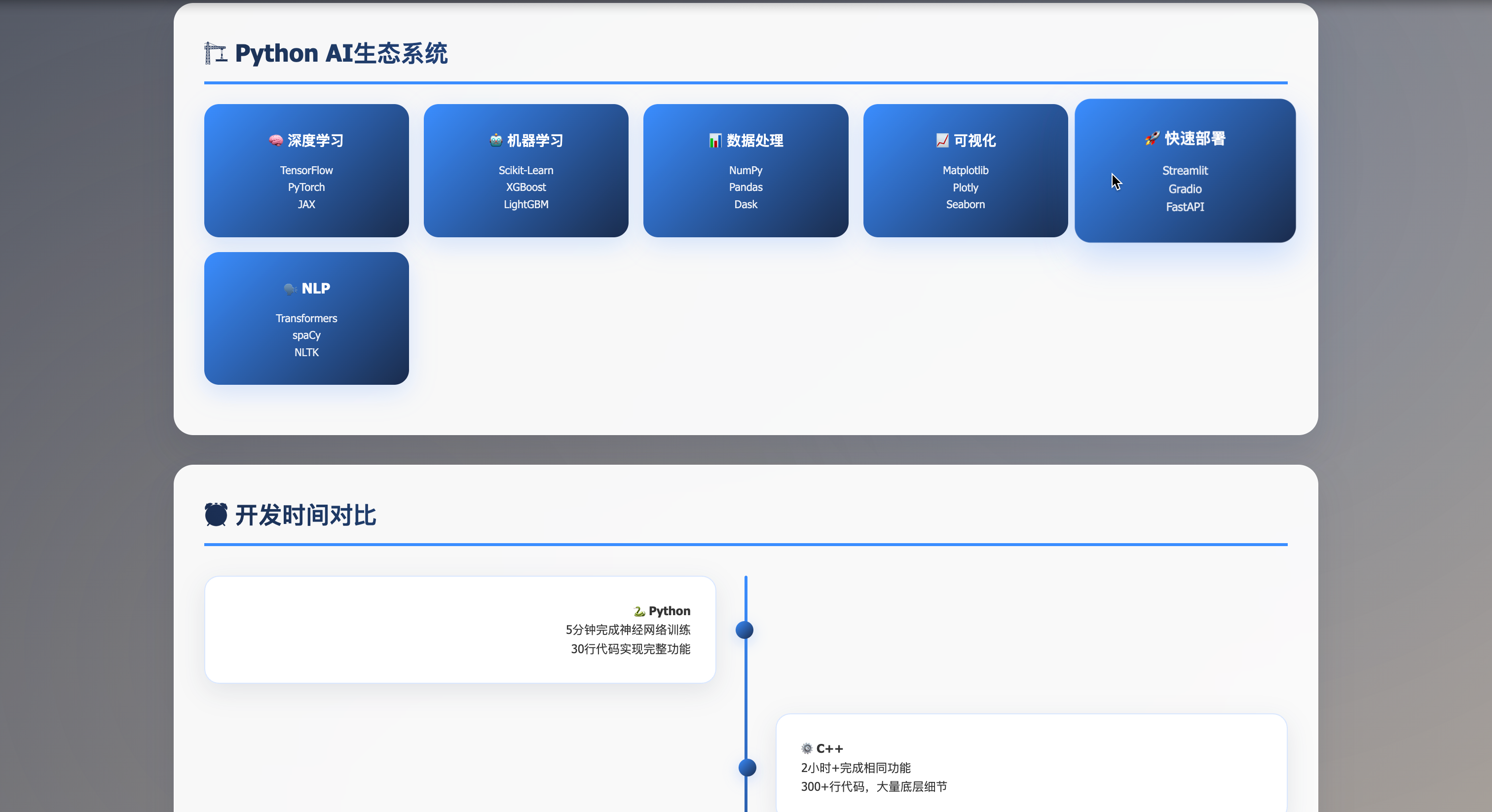This screenshot has width=1492, height=812.
Task: Select the TensorFlow text entry
Action: (306, 170)
